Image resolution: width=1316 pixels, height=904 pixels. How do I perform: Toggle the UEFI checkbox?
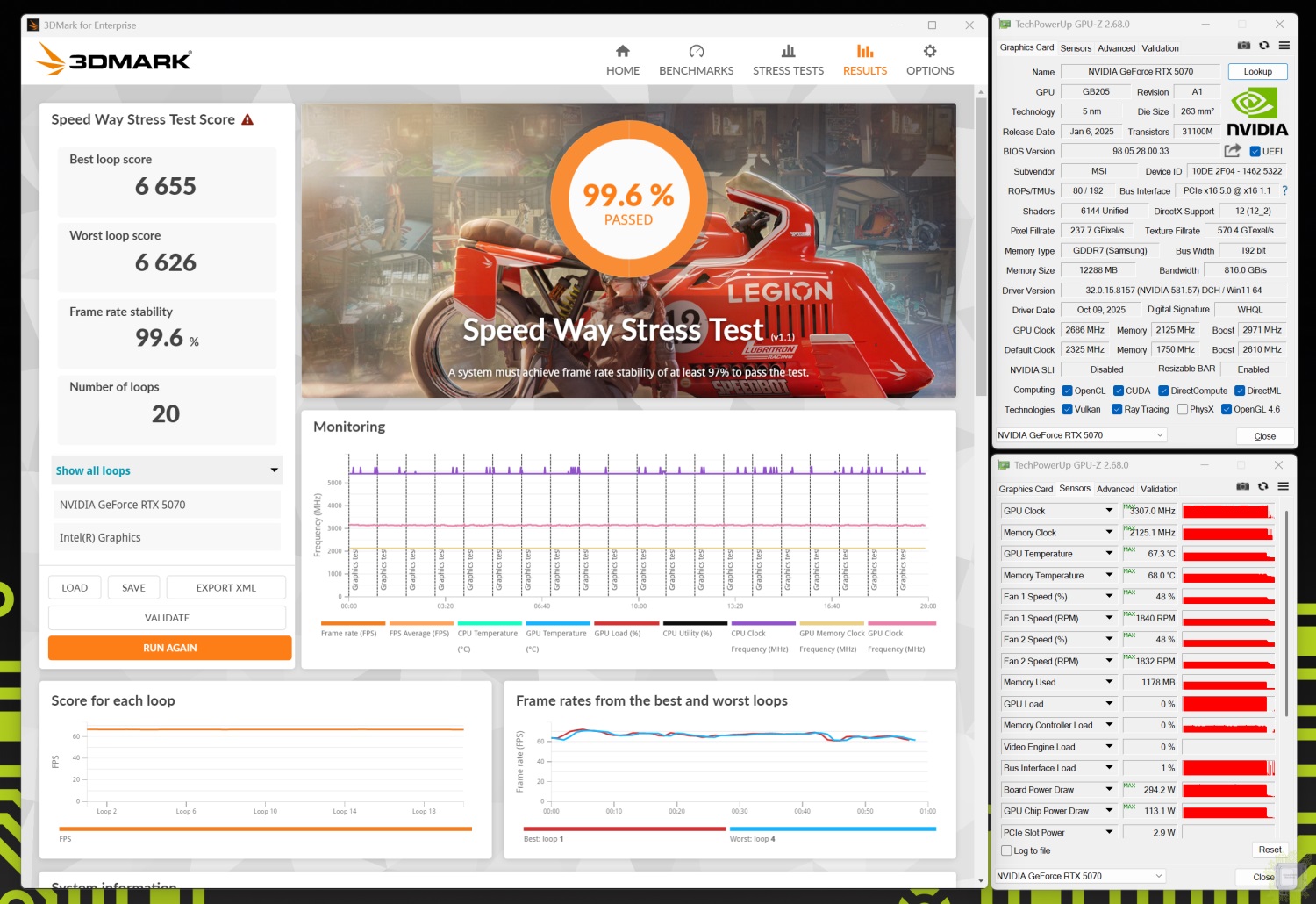click(x=1255, y=152)
